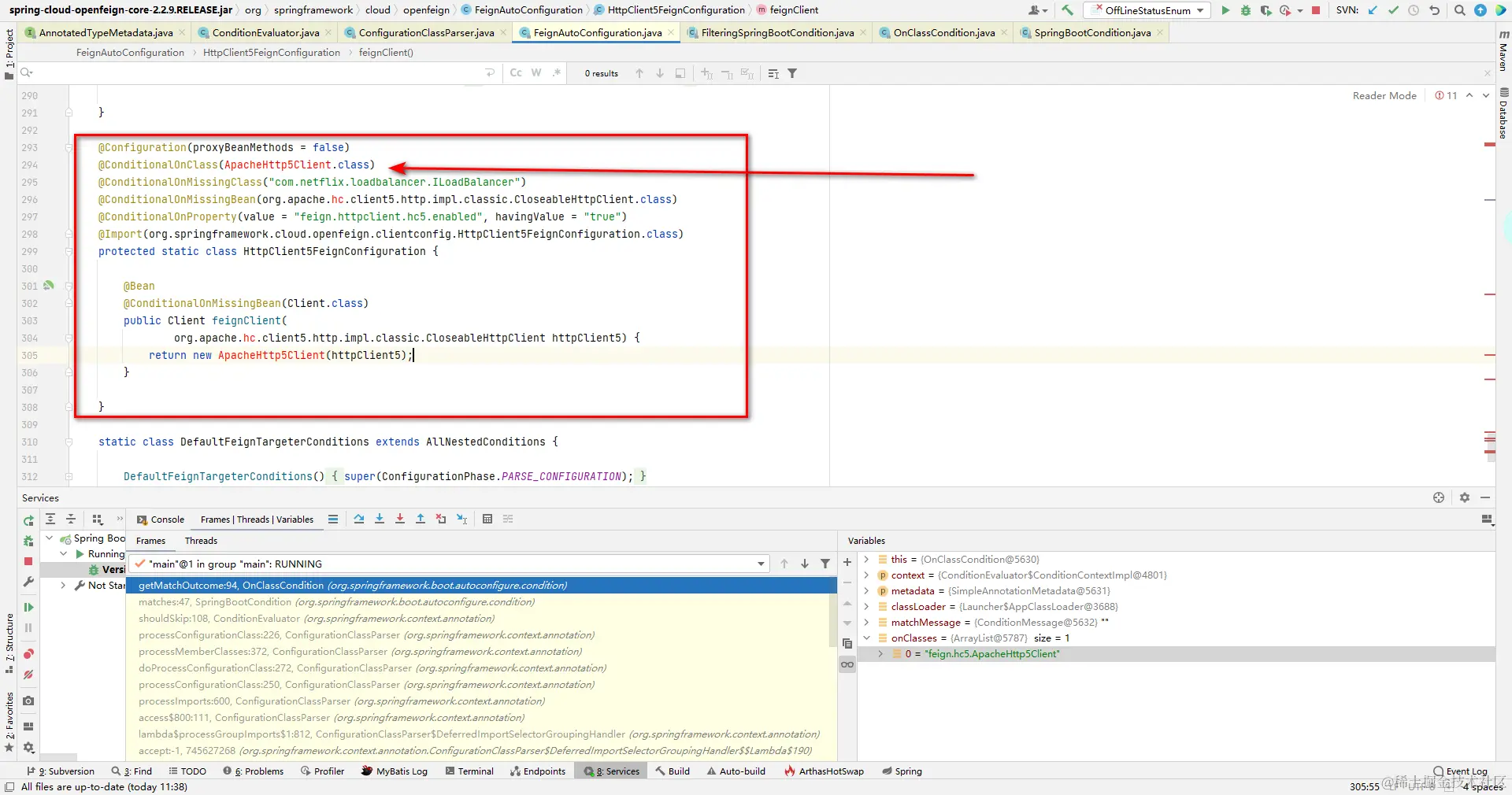1512x795 pixels.
Task: Toggle Reader Mode in the editor
Action: (x=1384, y=95)
